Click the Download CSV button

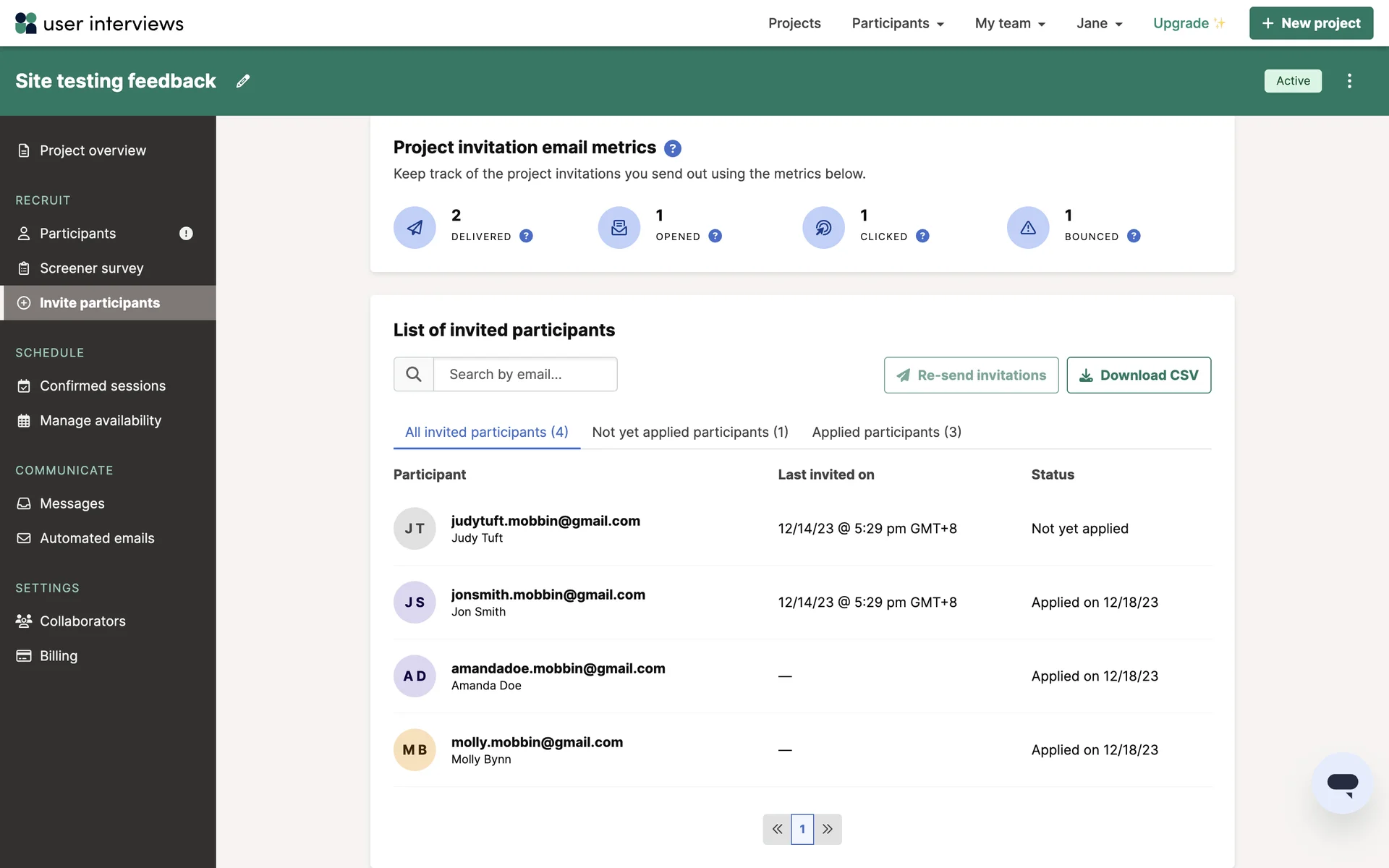click(x=1138, y=375)
